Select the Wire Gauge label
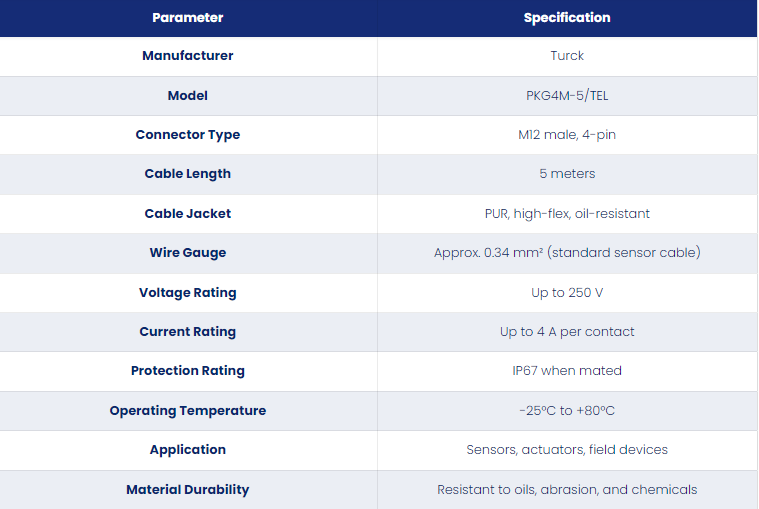The width and height of the screenshot is (759, 509). [188, 253]
